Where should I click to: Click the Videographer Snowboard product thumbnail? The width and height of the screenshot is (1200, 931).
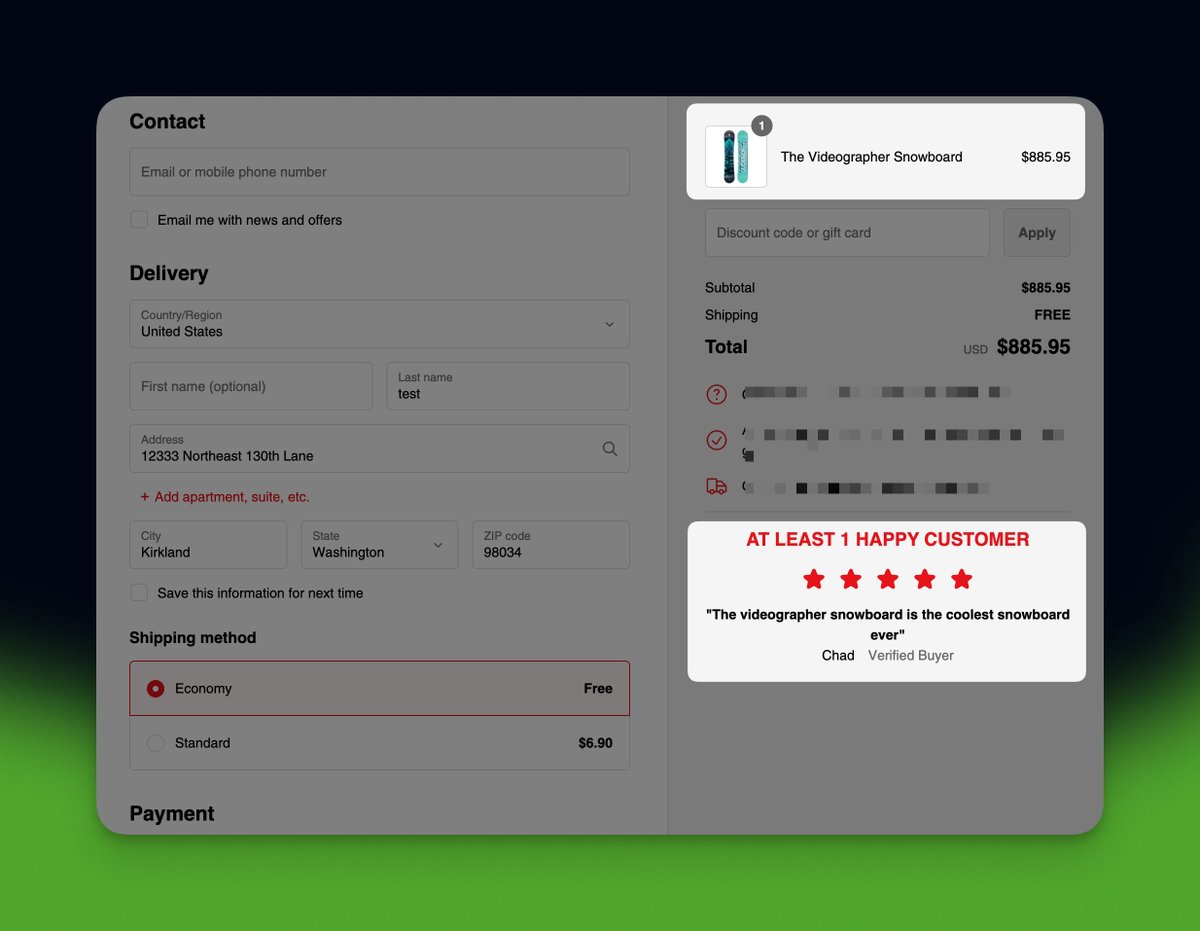coord(736,157)
